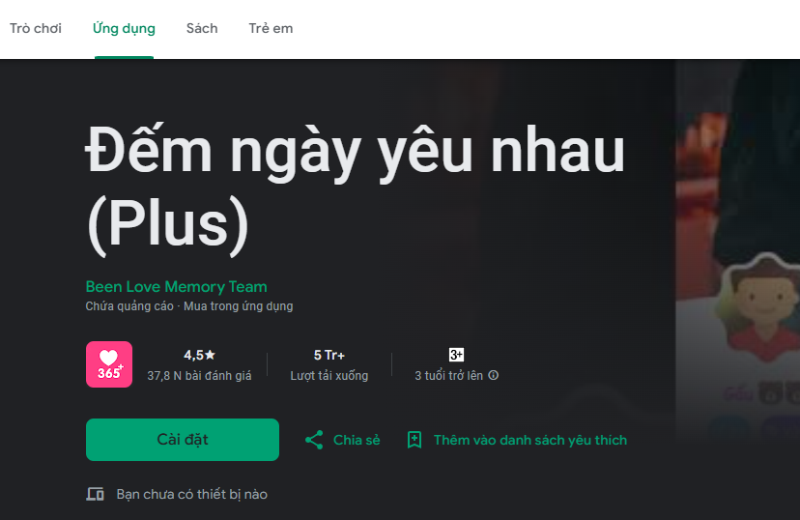
Task: Click the 3 tuổi trở lên rating label
Action: pyautogui.click(x=448, y=376)
